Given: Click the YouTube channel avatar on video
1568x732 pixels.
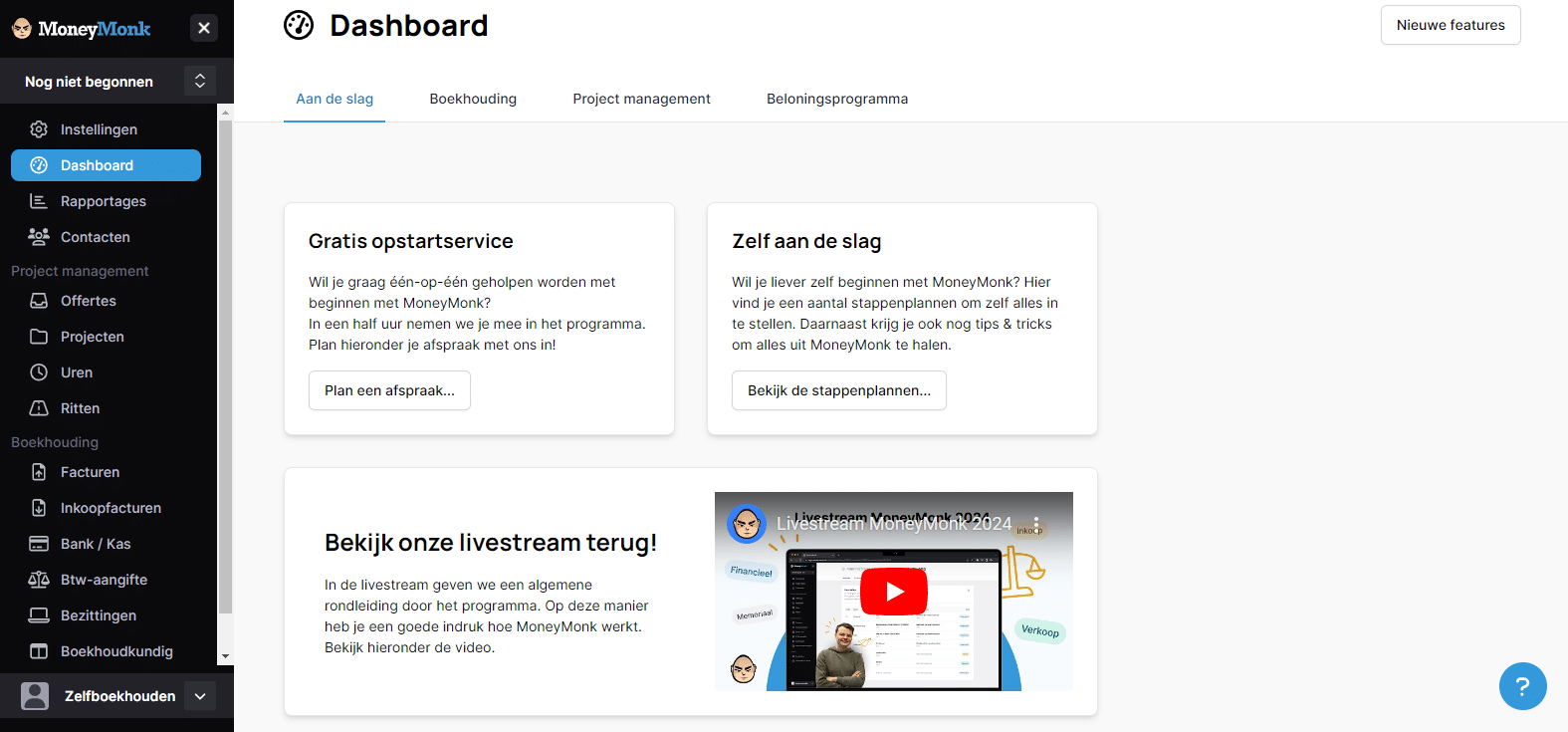Looking at the screenshot, I should tap(747, 524).
